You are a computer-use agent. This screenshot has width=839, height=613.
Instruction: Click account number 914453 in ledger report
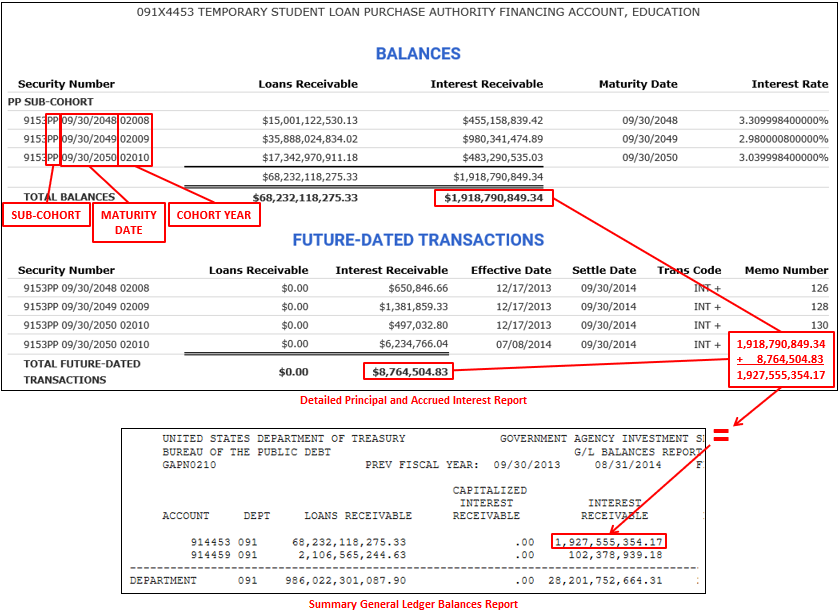211,542
